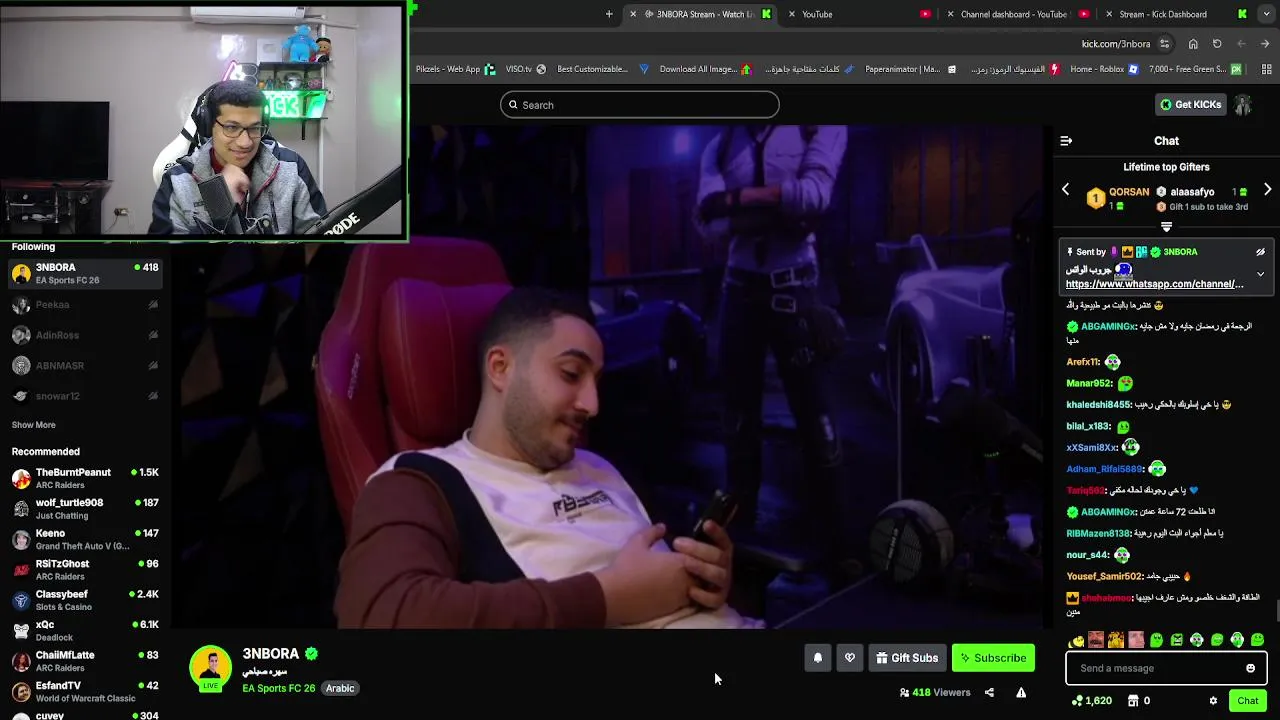The width and height of the screenshot is (1280, 720).
Task: Send message with green Chat button
Action: coord(1247,701)
